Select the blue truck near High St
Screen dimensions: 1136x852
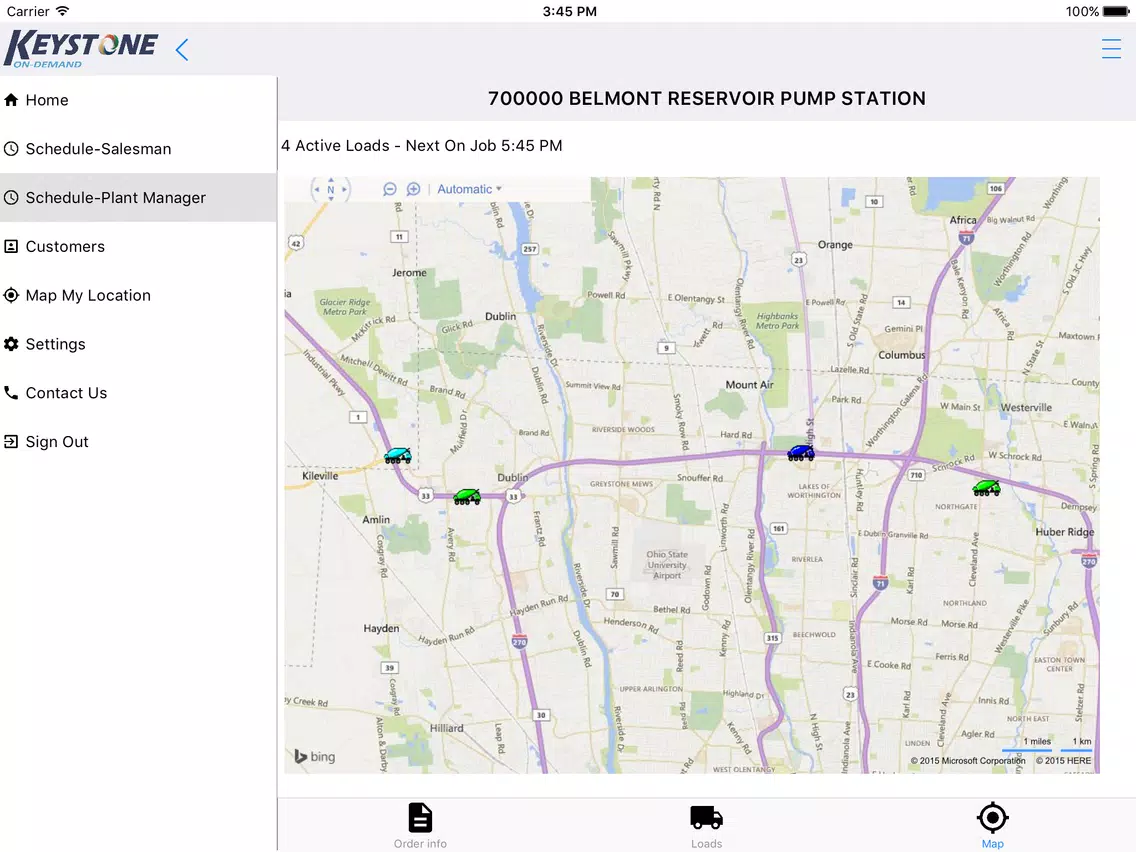(801, 453)
